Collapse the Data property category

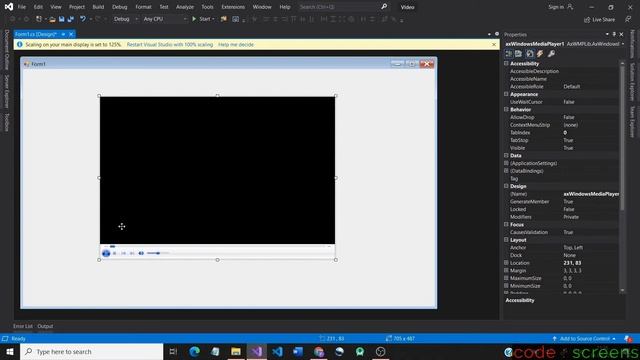pos(506,156)
